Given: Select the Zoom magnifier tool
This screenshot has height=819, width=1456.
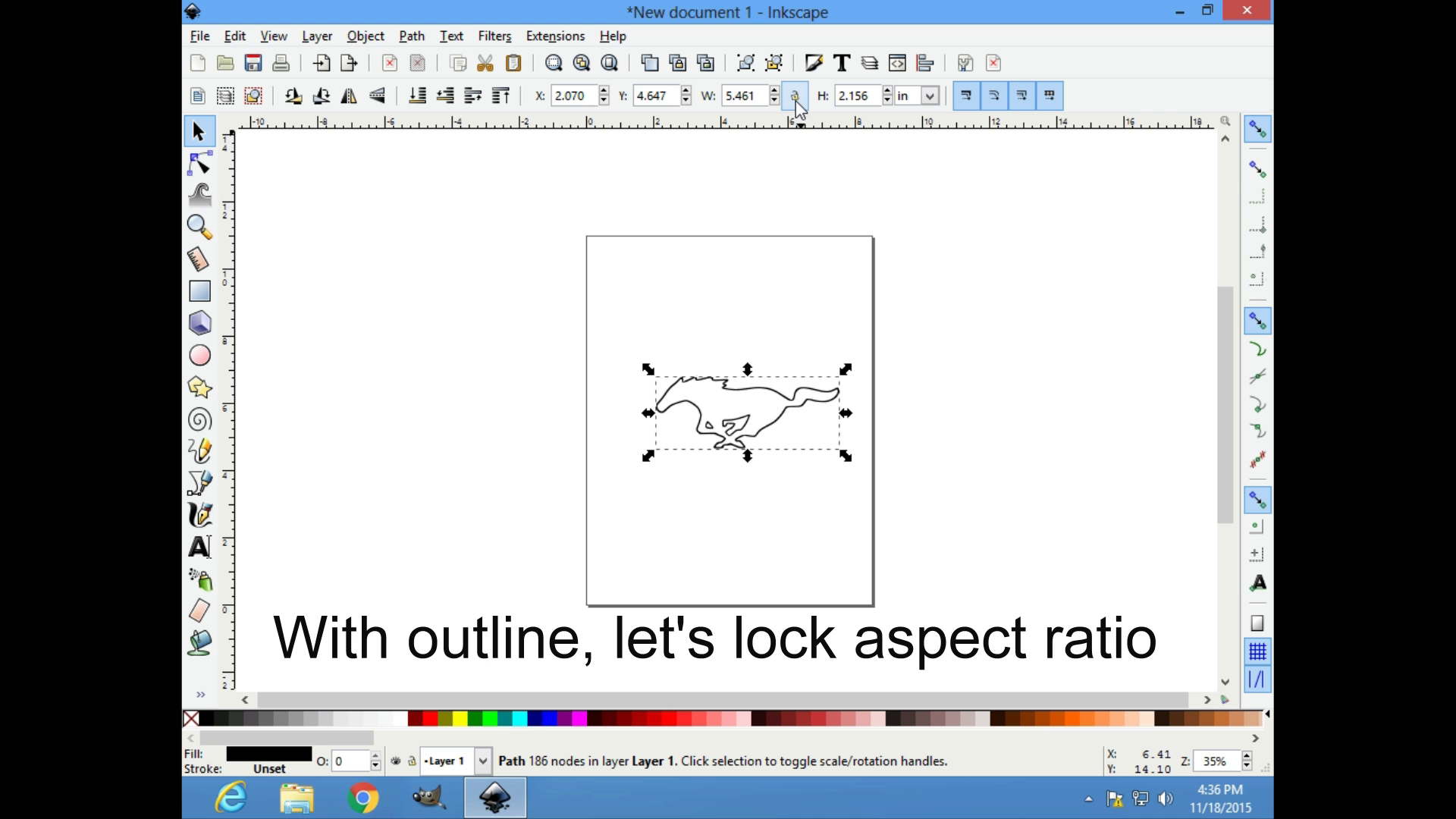Looking at the screenshot, I should click(x=199, y=227).
